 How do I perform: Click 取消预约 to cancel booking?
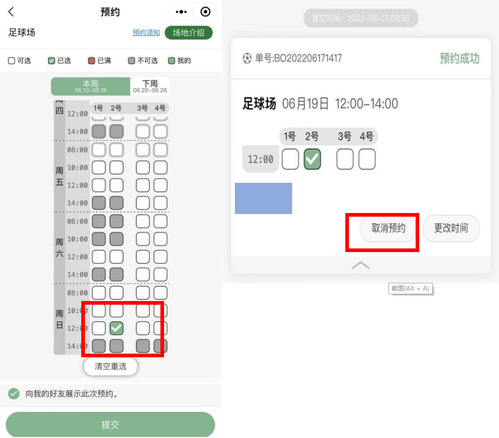[x=388, y=228]
